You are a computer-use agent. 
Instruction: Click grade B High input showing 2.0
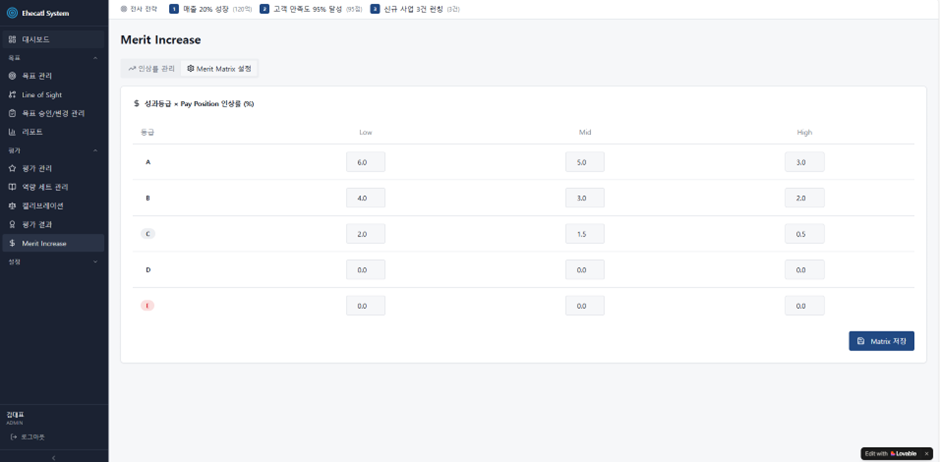pyautogui.click(x=805, y=198)
